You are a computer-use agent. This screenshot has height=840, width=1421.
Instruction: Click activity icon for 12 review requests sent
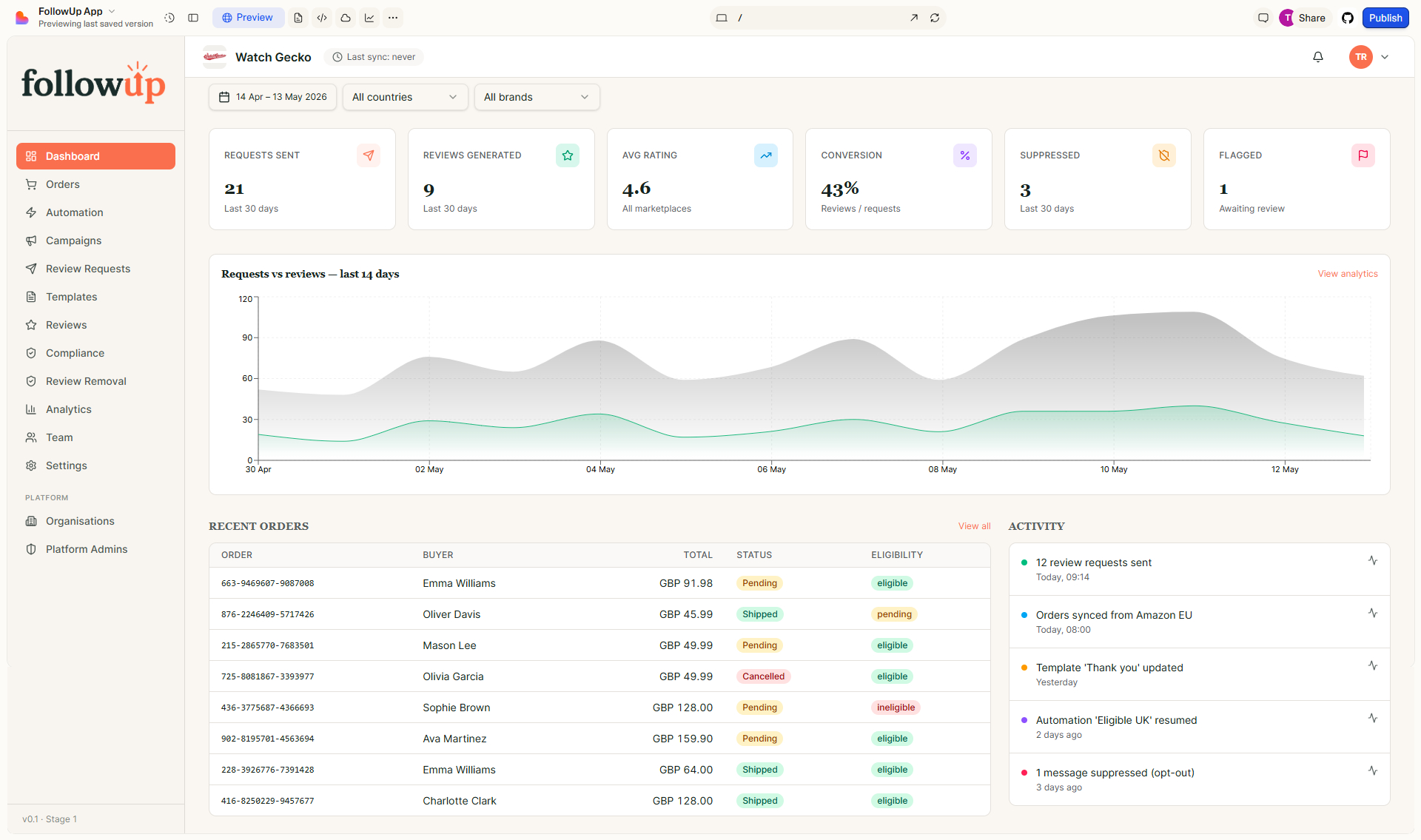pos(1373,561)
